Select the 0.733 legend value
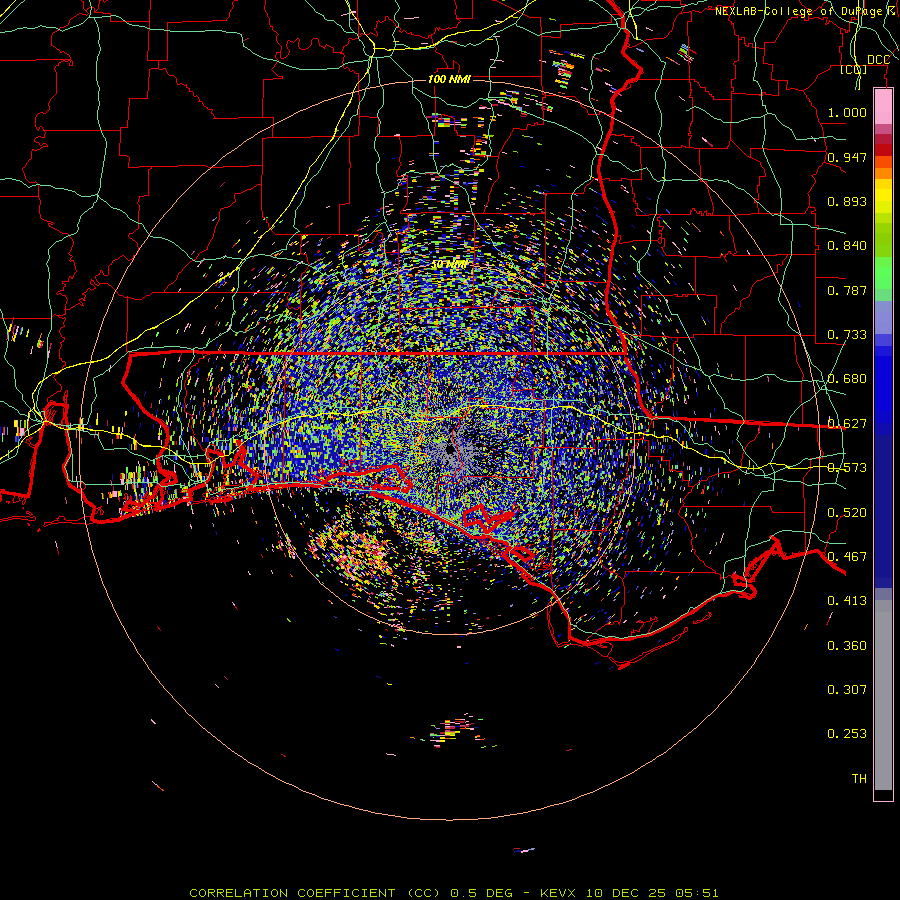Viewport: 900px width, 900px height. pos(847,335)
